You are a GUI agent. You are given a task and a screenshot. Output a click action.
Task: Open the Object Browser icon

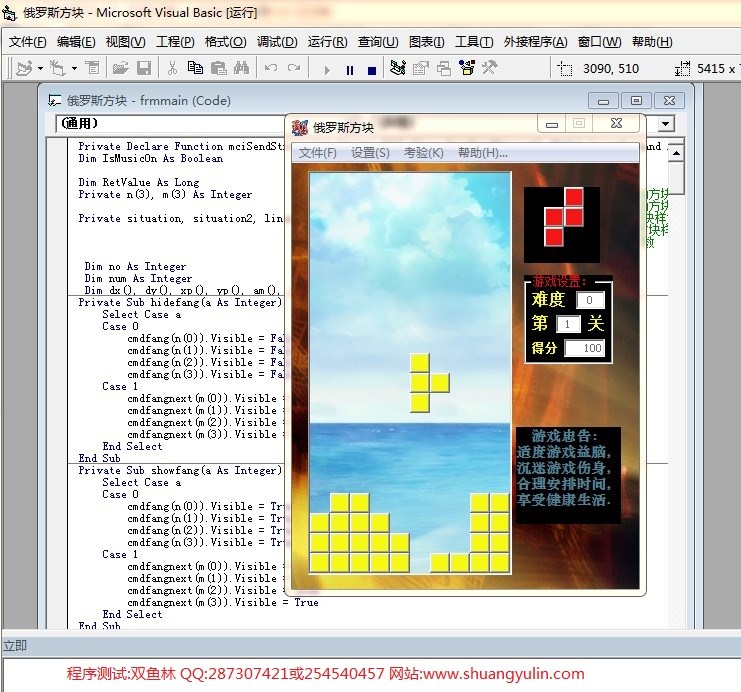(x=467, y=68)
